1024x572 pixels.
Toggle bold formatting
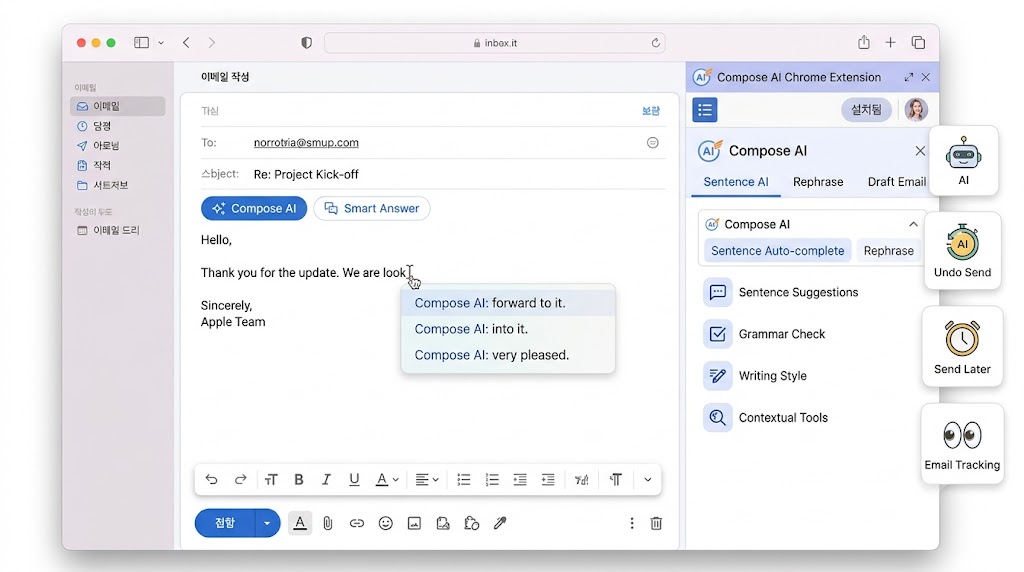(299, 480)
